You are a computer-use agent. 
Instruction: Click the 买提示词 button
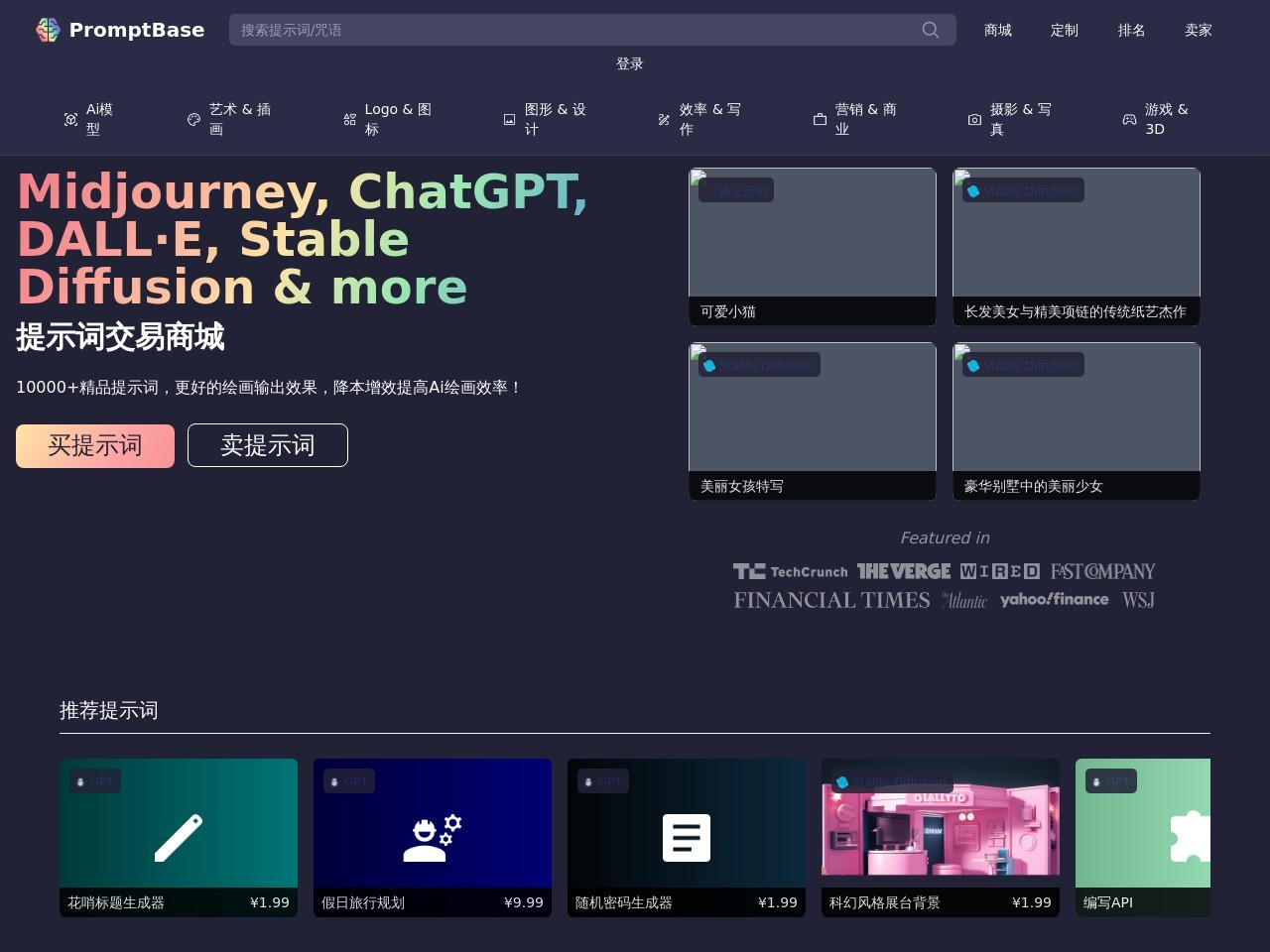[x=94, y=445]
